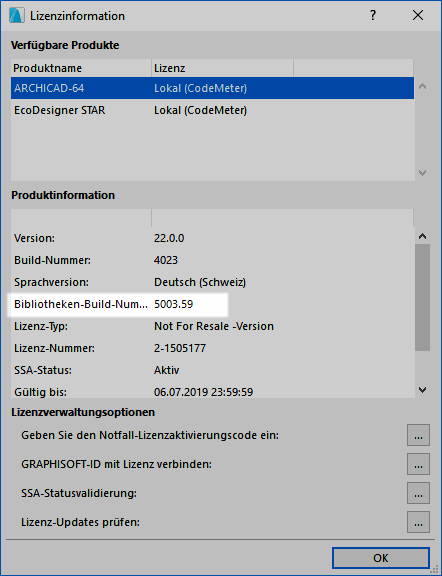Click the Lizenz column header
This screenshot has height=576, width=442.
[223, 68]
